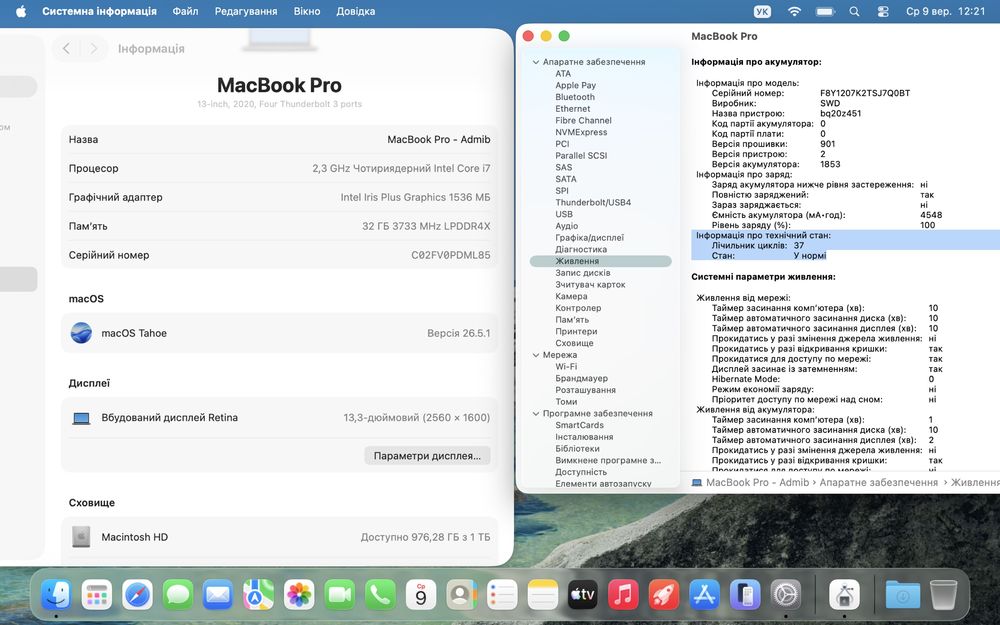Select Графіка/дисплеї in the sidebar
The width and height of the screenshot is (1000, 625).
coord(589,237)
